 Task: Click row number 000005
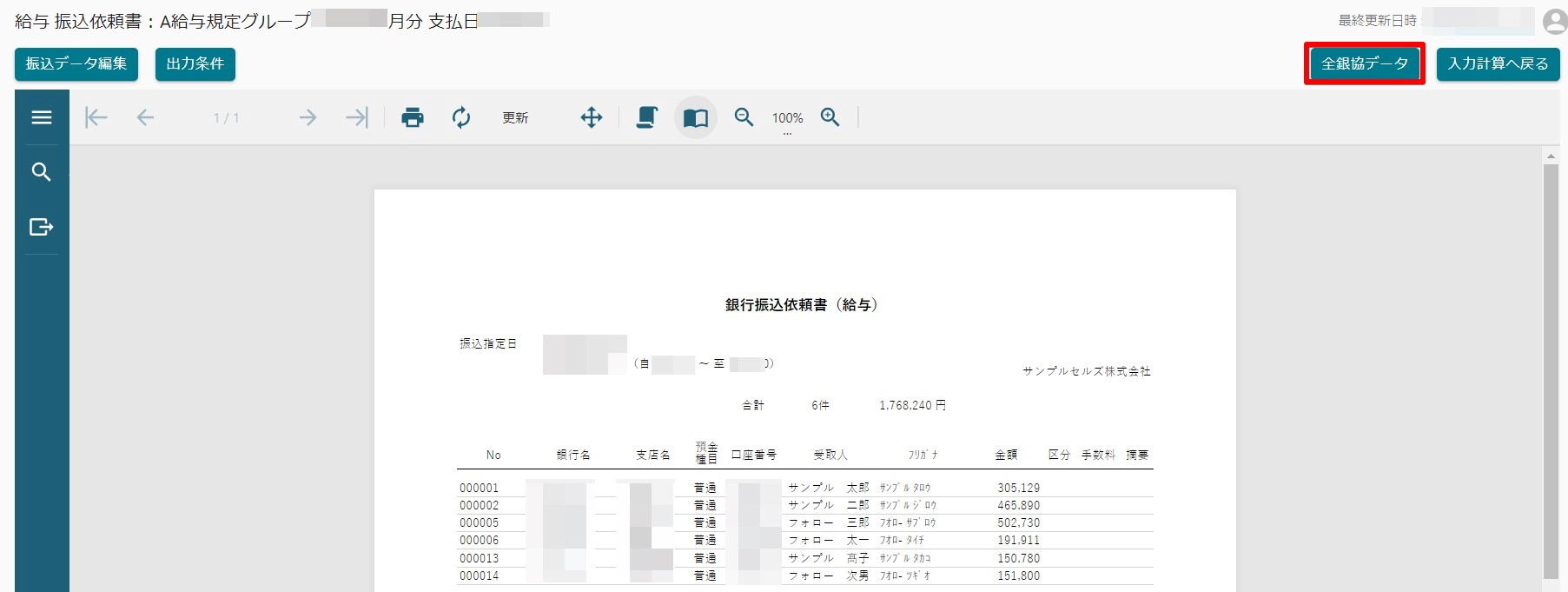point(480,522)
